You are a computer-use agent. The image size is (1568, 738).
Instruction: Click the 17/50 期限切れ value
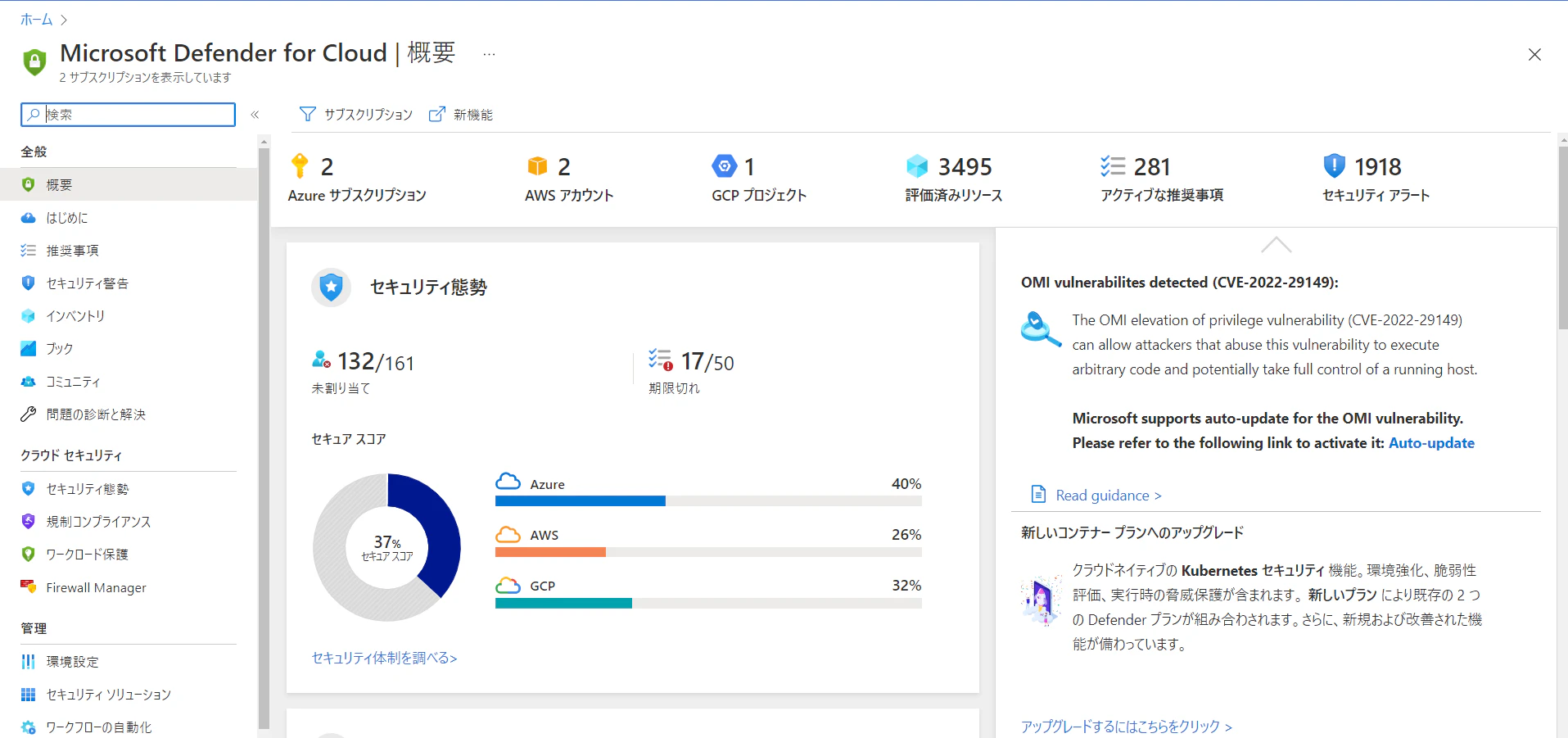(x=707, y=361)
